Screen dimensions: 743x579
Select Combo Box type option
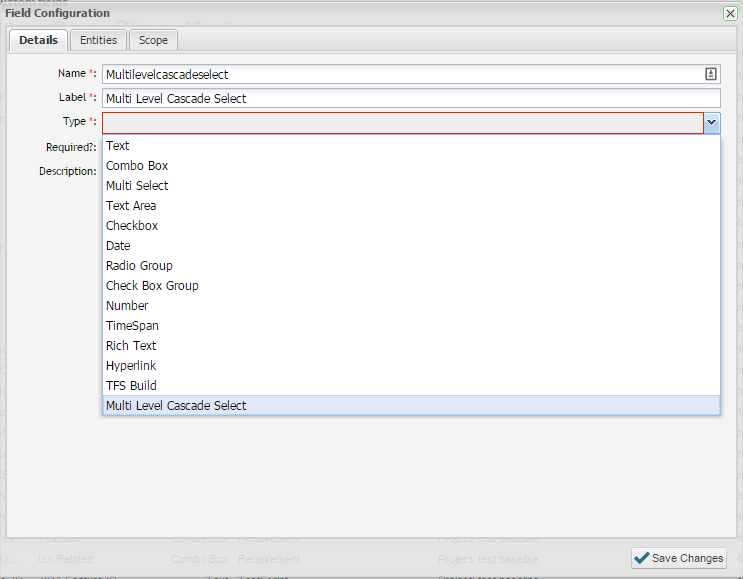[x=137, y=166]
